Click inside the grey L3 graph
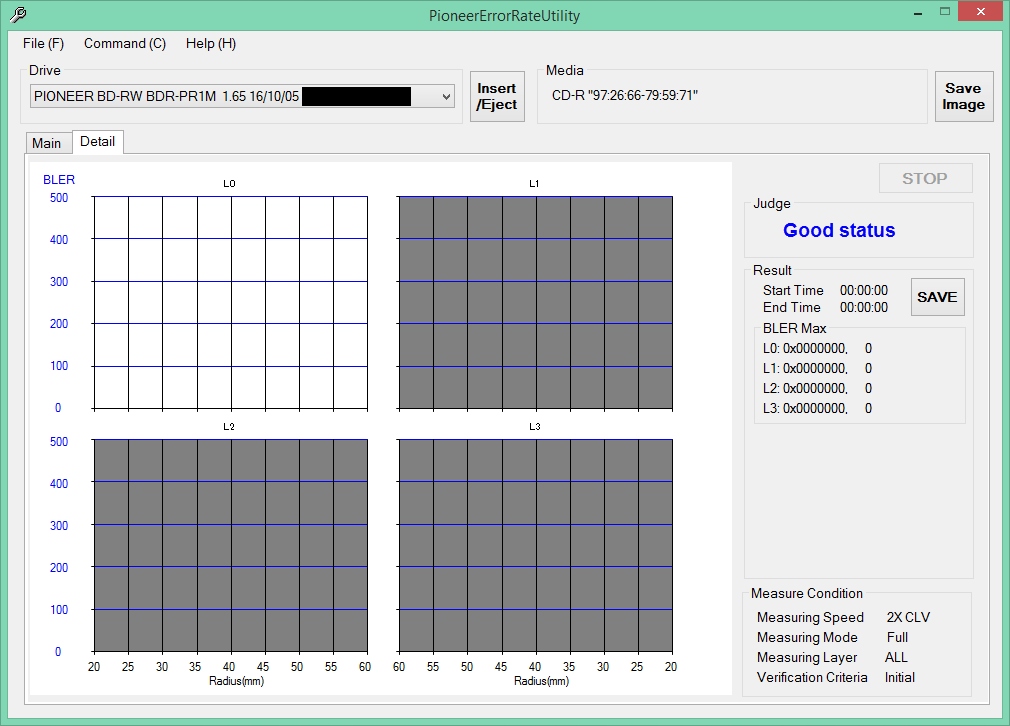The width and height of the screenshot is (1010, 726). (x=535, y=545)
